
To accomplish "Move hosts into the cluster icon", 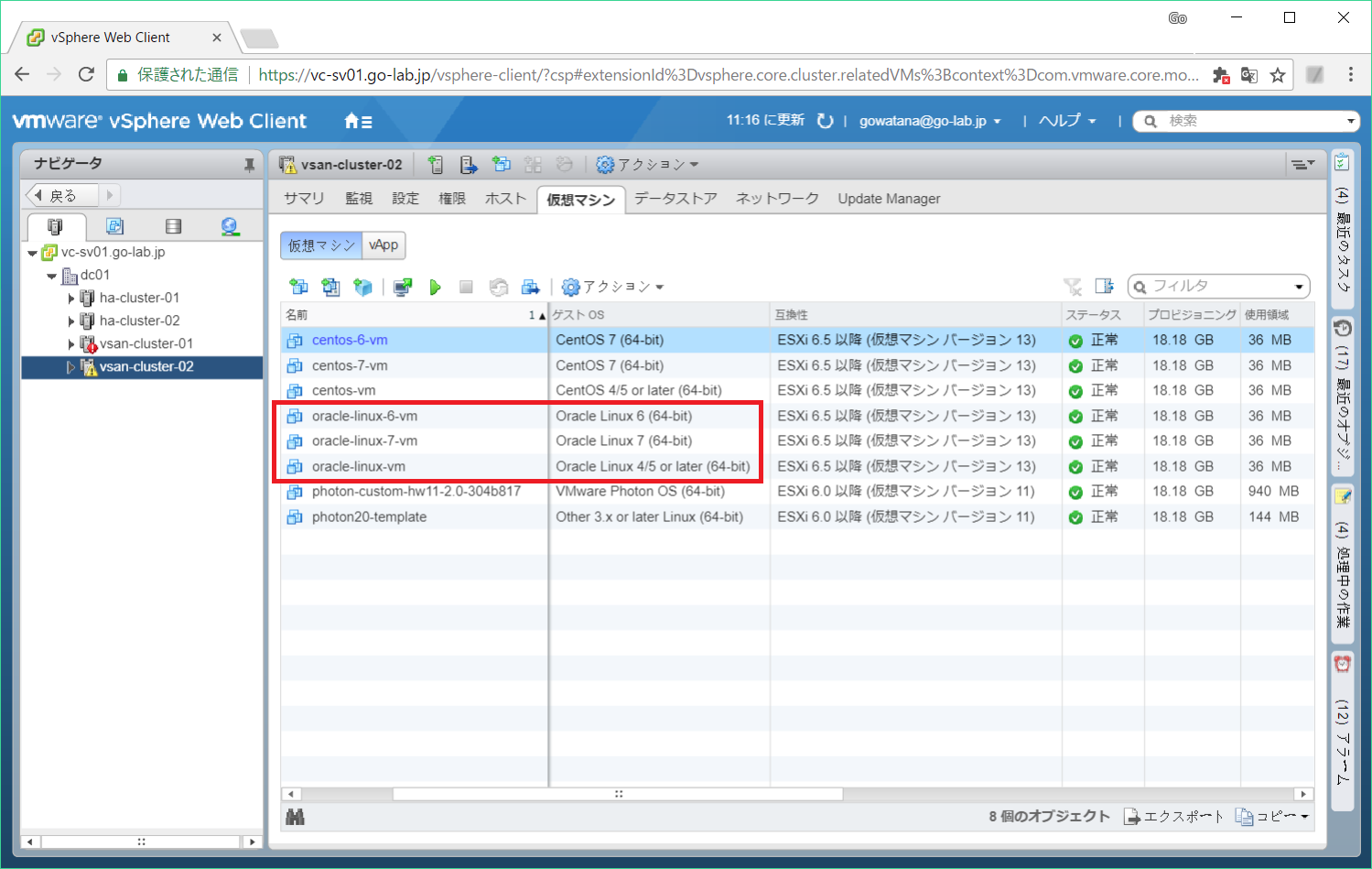I will 469,165.
